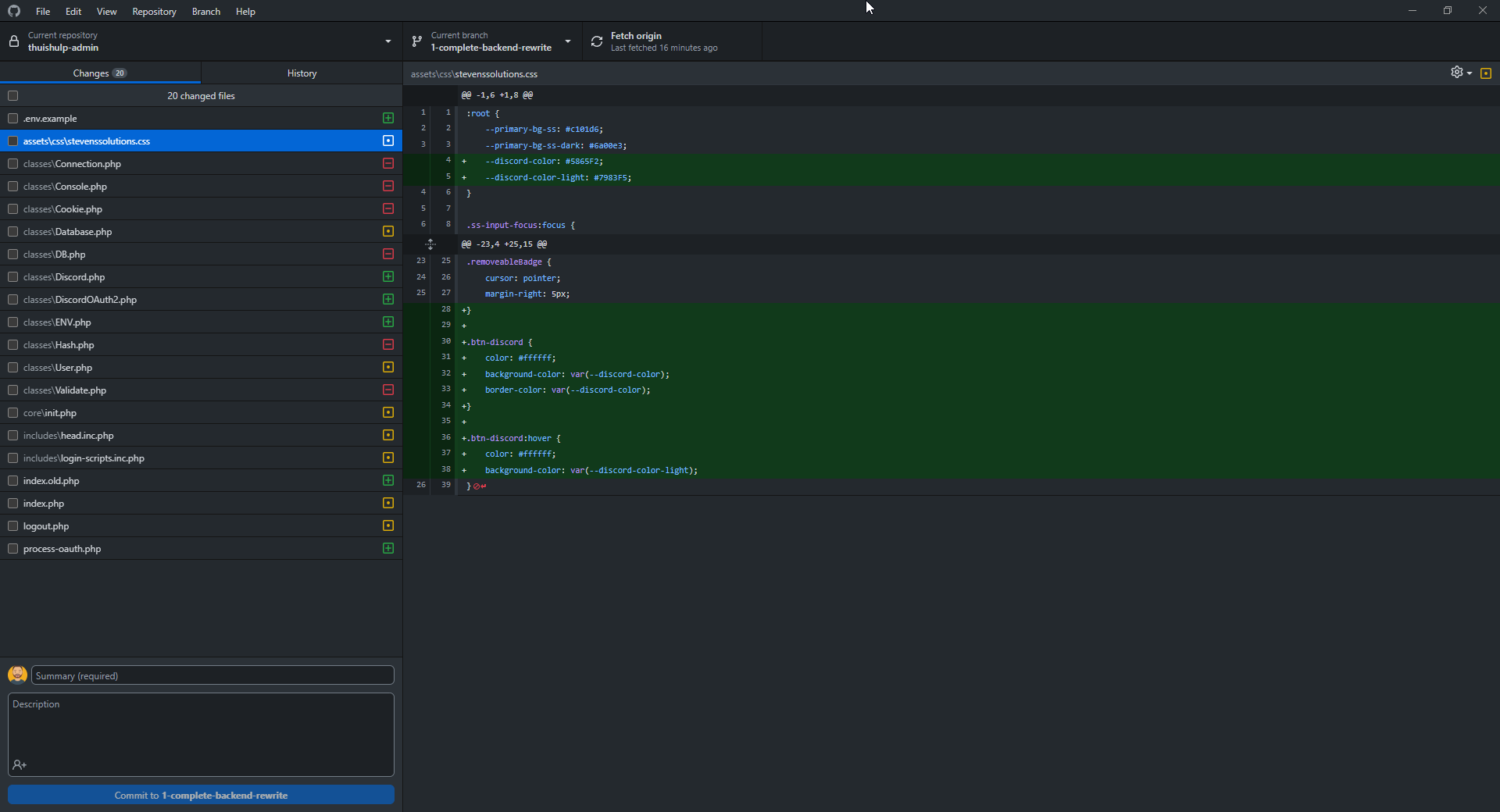This screenshot has width=1500, height=812.
Task: Select the process-oauth.php file in list
Action: click(62, 549)
